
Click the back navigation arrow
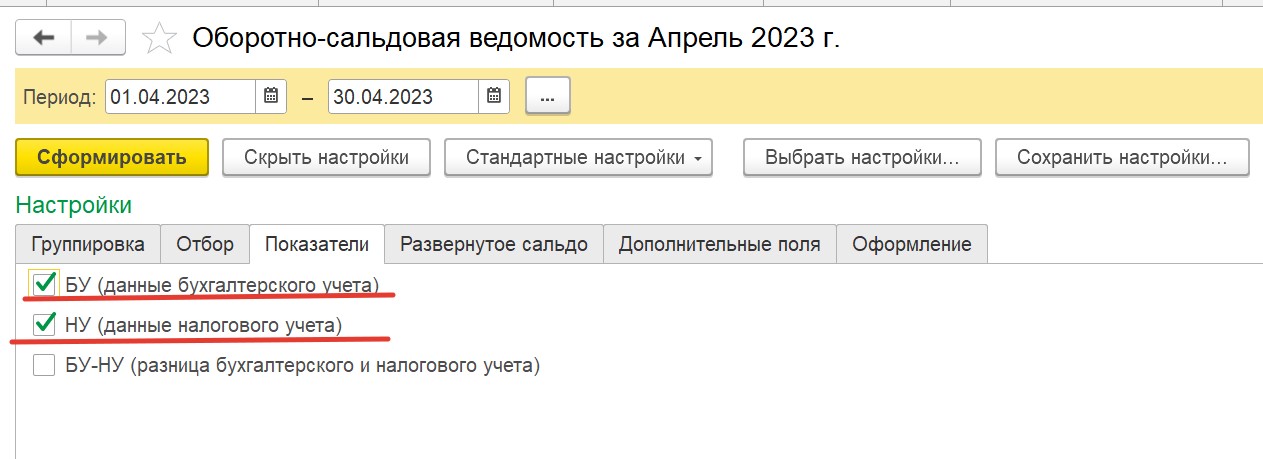click(43, 37)
